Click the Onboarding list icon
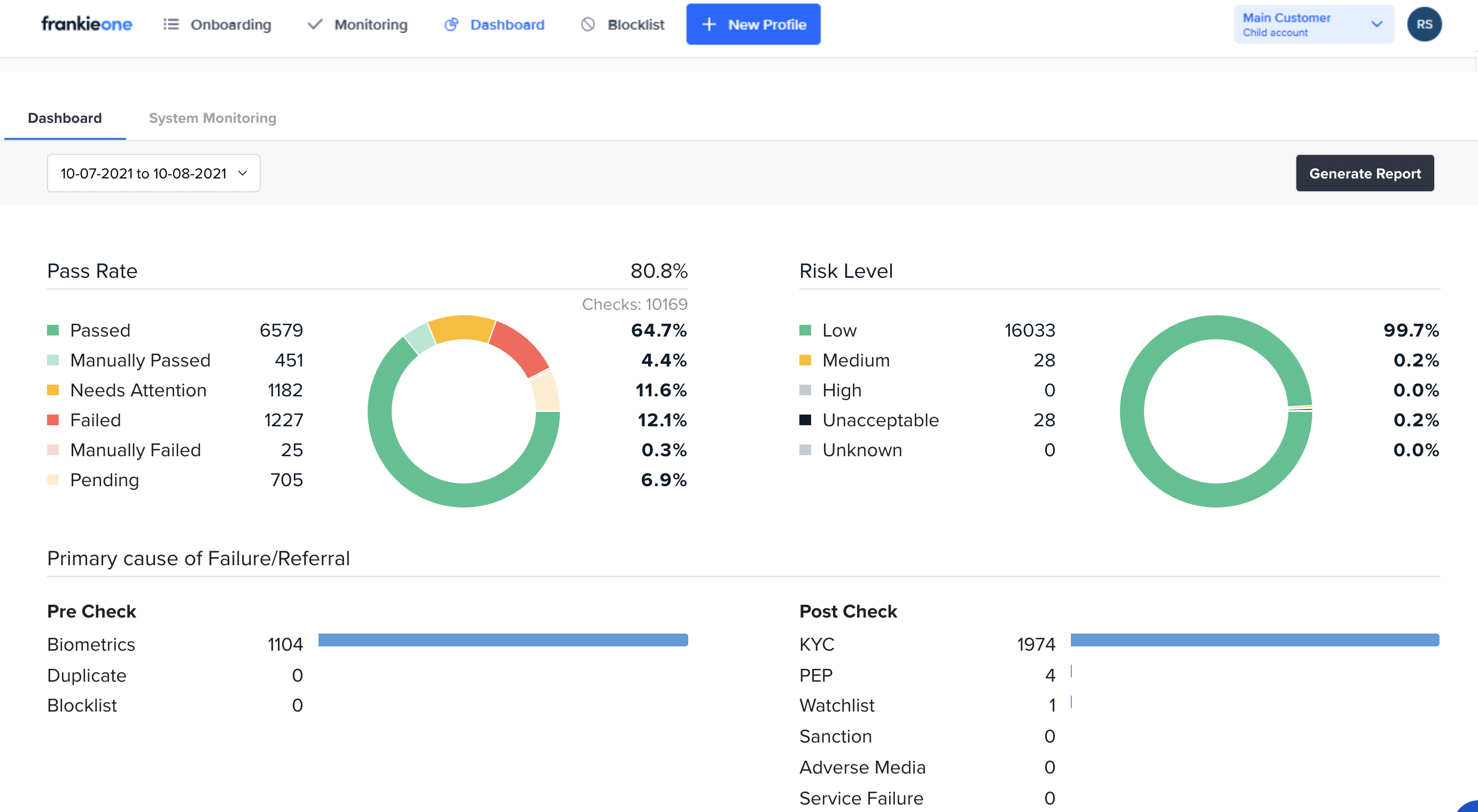The width and height of the screenshot is (1478, 812). tap(170, 24)
